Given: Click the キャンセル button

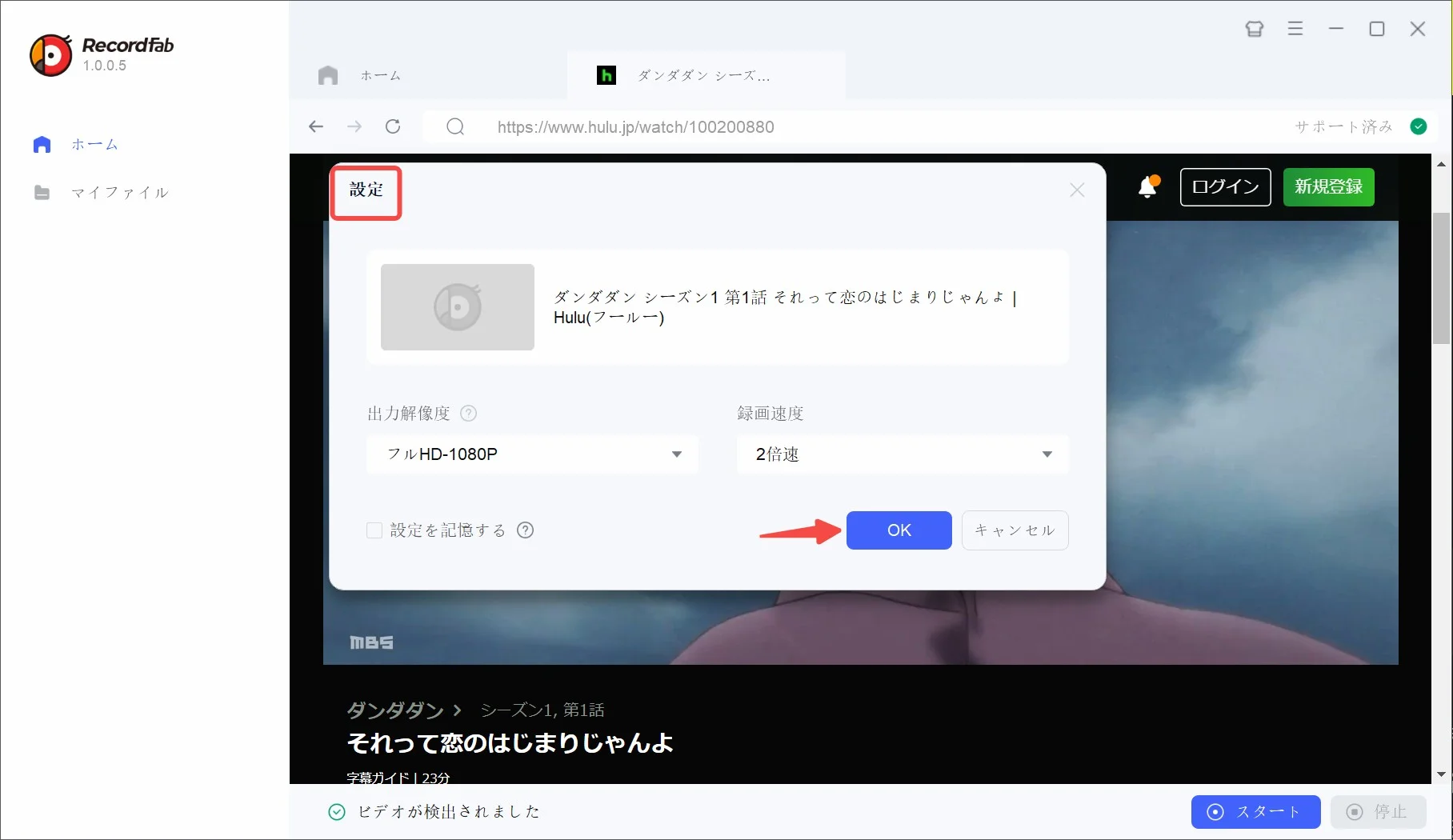Looking at the screenshot, I should click(x=1015, y=530).
